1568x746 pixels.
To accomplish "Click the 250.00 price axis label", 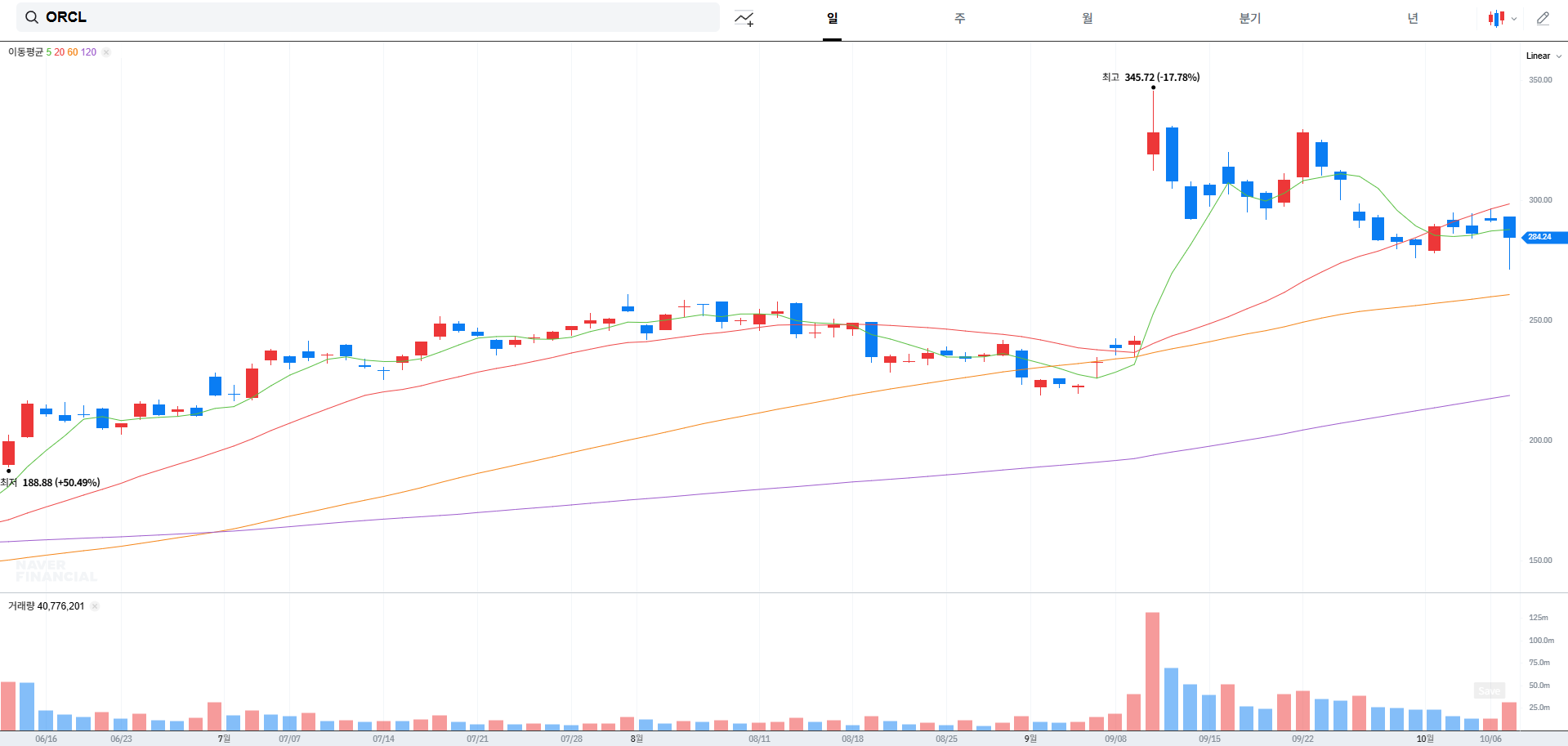I will click(x=1540, y=320).
